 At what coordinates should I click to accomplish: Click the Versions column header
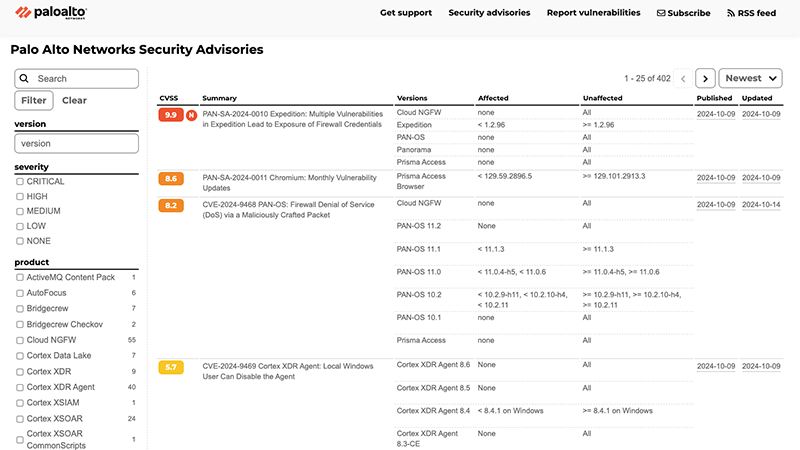412,98
